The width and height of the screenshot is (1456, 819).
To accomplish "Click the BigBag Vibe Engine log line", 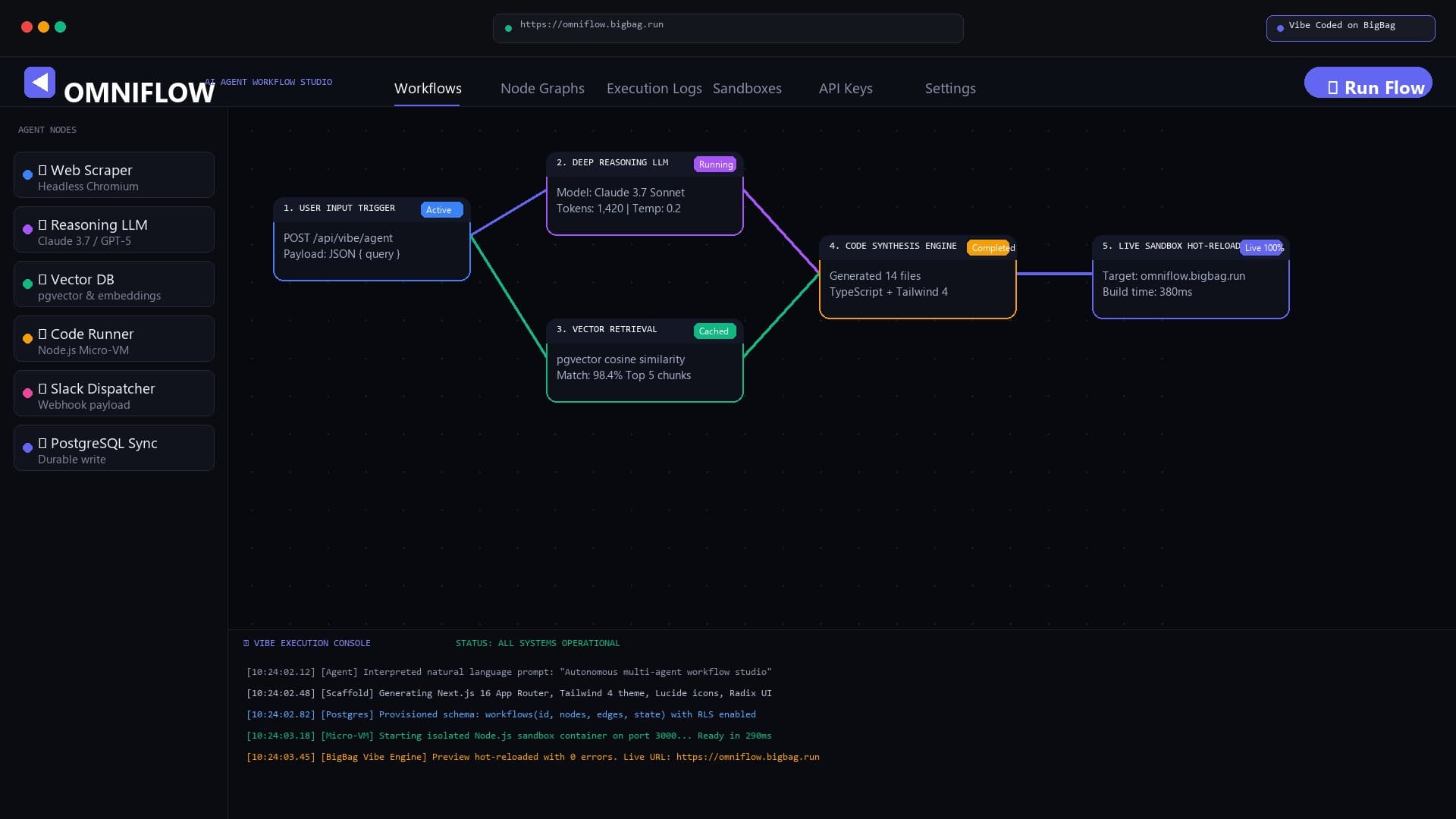I will click(x=533, y=757).
